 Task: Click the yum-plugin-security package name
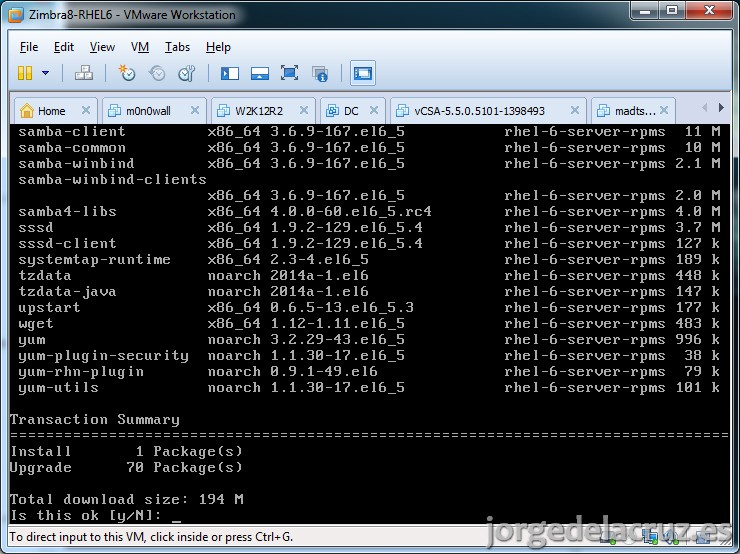click(103, 356)
